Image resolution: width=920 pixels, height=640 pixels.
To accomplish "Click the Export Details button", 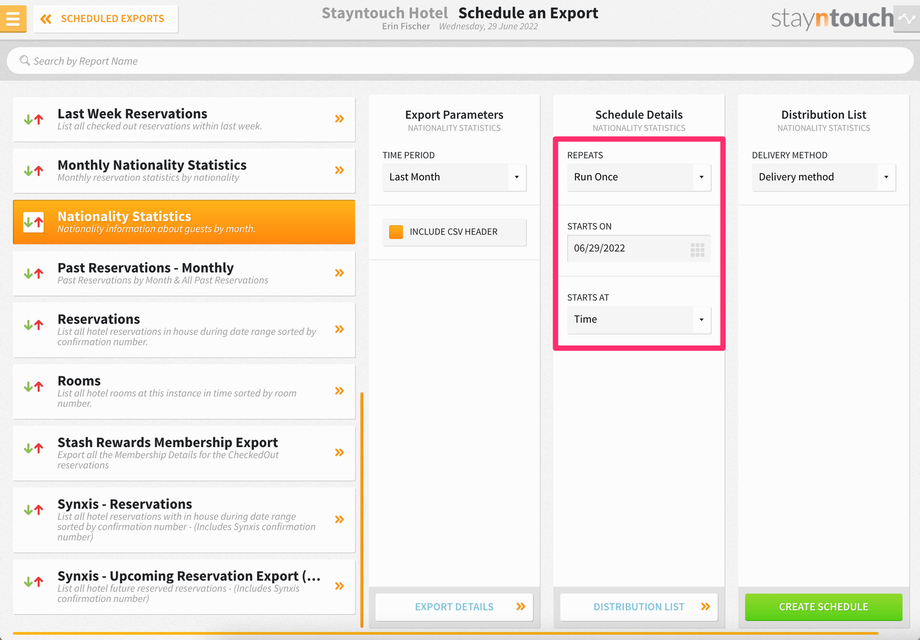I will click(454, 607).
